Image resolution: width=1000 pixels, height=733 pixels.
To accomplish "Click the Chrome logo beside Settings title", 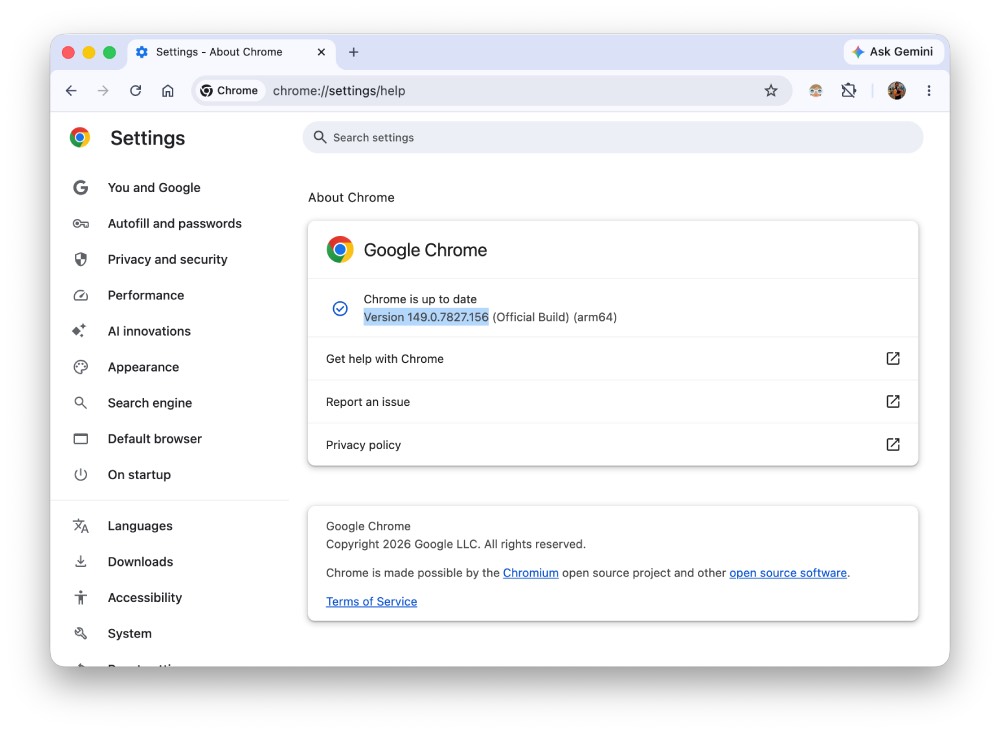I will point(80,137).
